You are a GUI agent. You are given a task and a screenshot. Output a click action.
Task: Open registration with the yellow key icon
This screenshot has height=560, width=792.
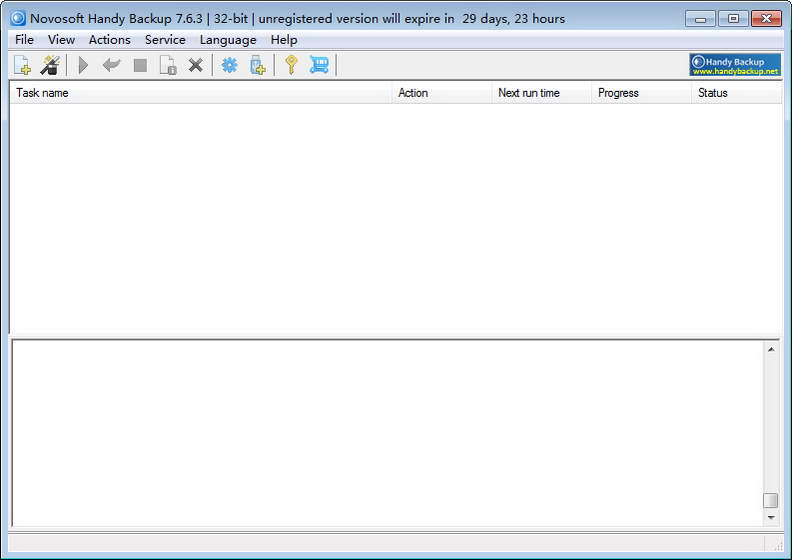click(x=291, y=65)
